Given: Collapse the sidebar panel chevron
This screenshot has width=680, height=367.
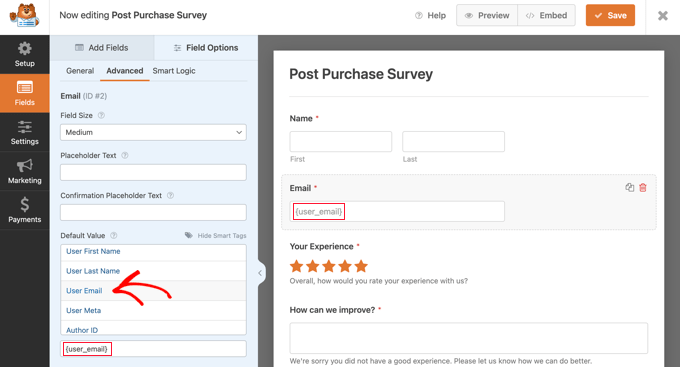Looking at the screenshot, I should [260, 273].
